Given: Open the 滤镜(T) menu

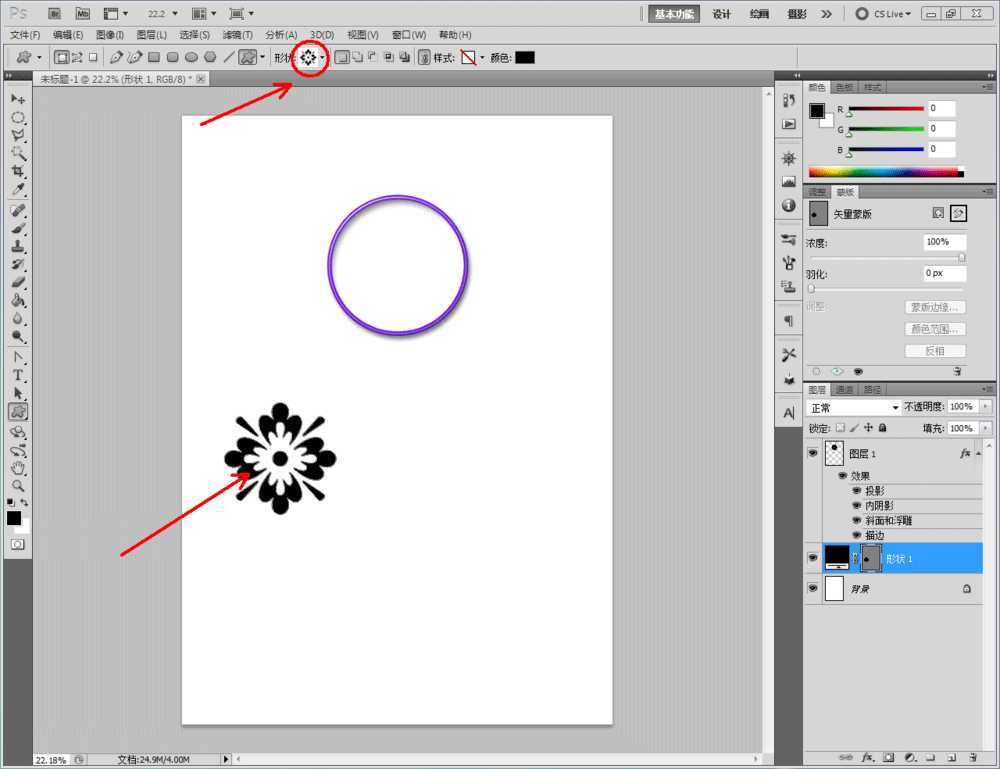Looking at the screenshot, I should click(x=236, y=35).
